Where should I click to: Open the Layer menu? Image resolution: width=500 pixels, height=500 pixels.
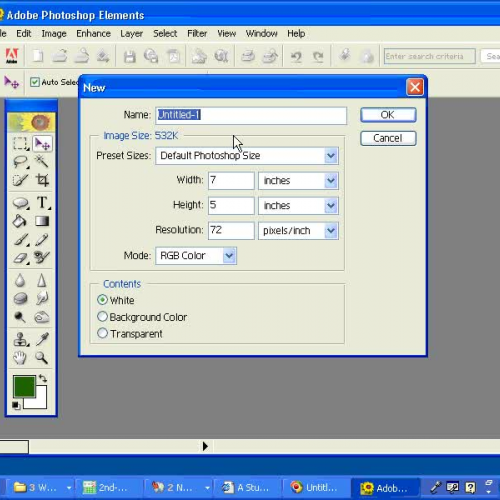coord(131,34)
